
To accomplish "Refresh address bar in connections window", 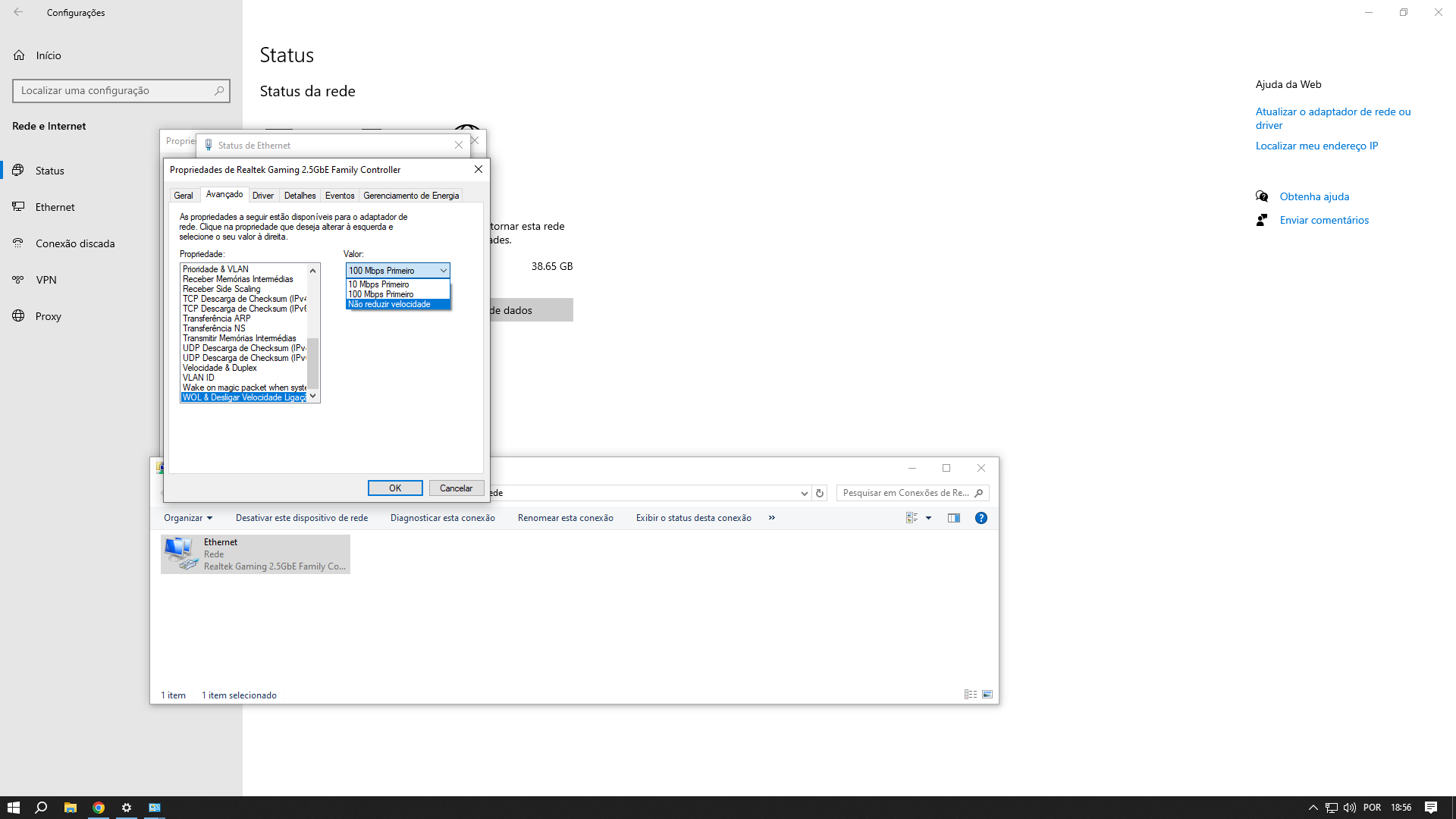I will [x=820, y=493].
